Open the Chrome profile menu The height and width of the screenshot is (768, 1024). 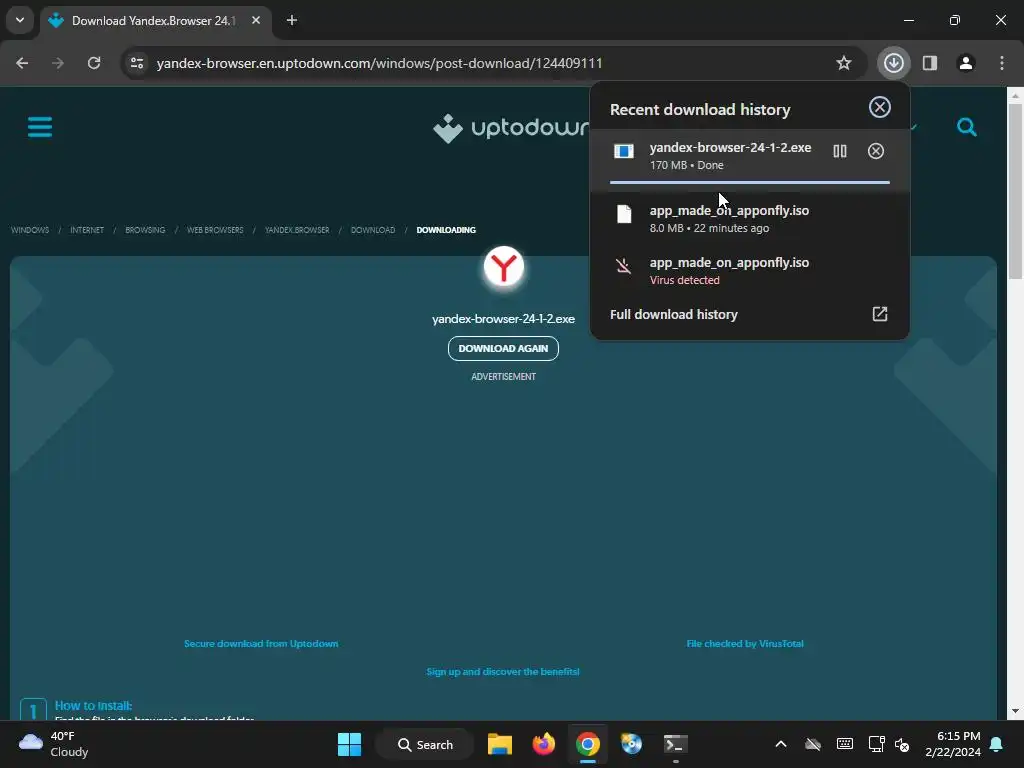pos(966,63)
